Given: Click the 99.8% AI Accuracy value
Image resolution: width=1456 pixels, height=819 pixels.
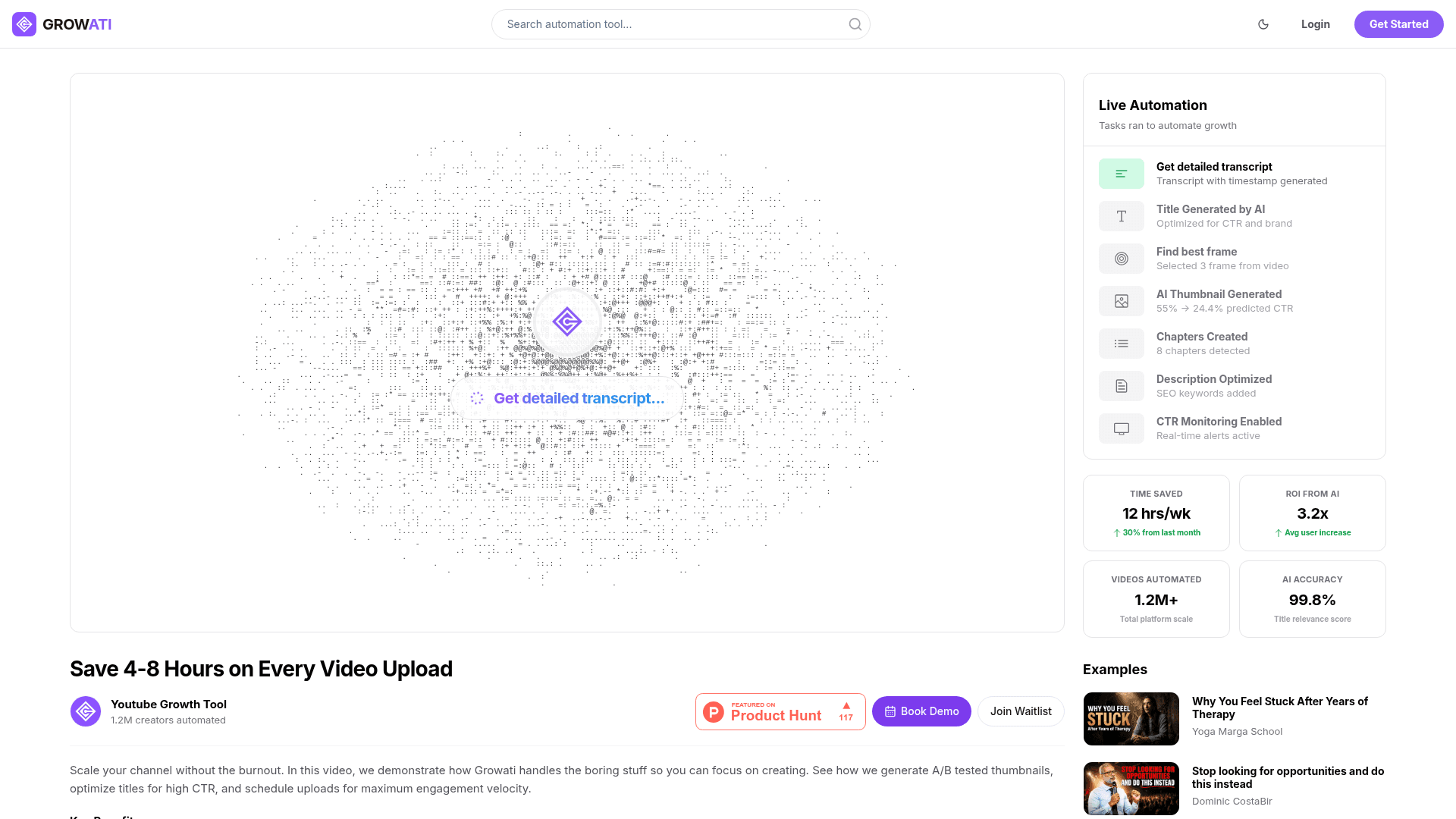Looking at the screenshot, I should pos(1313,600).
